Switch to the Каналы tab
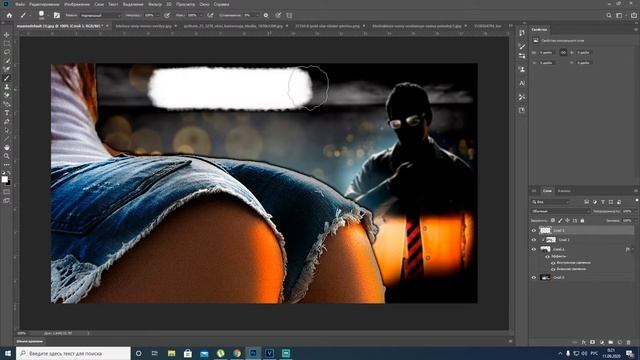 564,191
